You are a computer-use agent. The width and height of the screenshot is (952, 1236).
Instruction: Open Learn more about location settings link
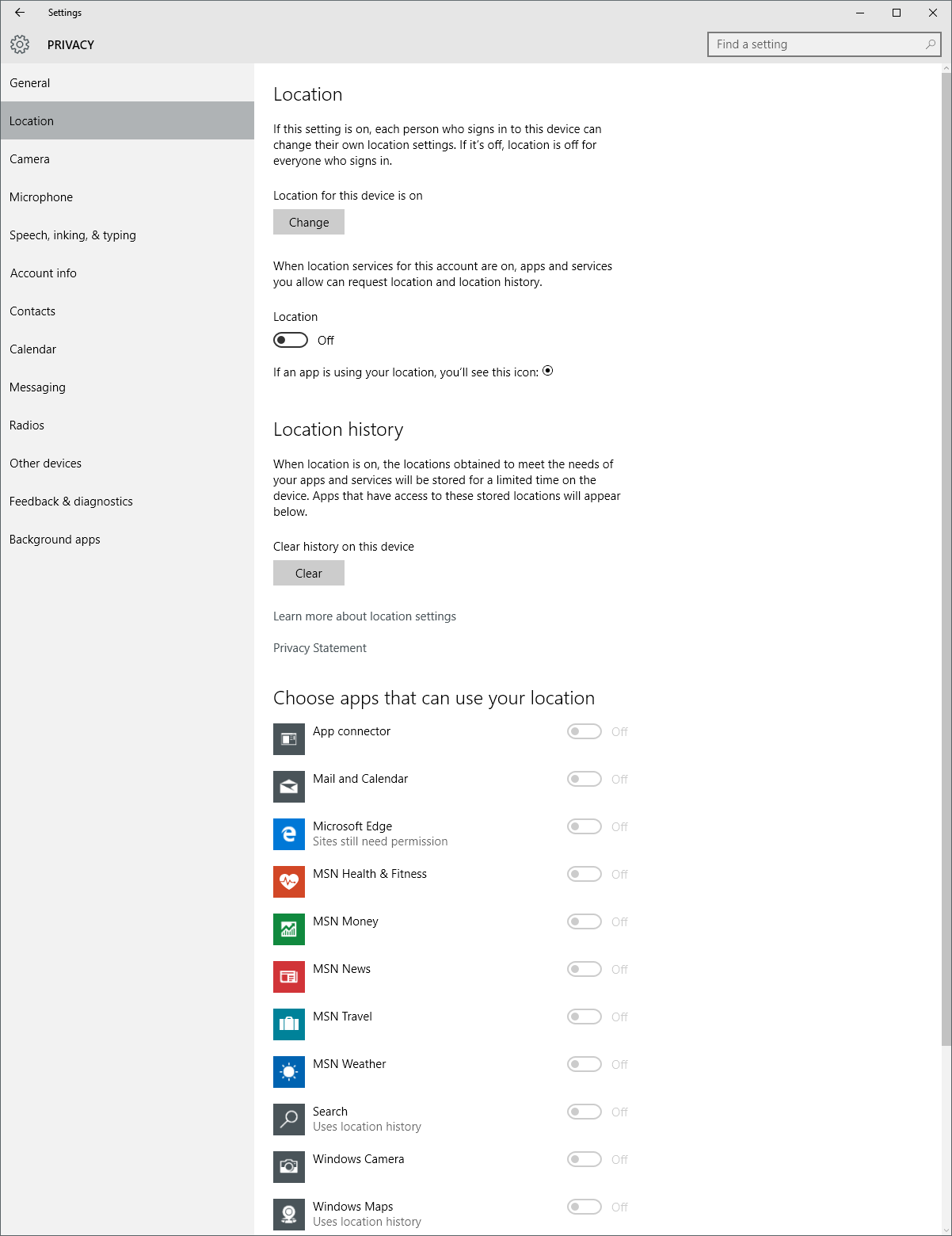click(364, 616)
